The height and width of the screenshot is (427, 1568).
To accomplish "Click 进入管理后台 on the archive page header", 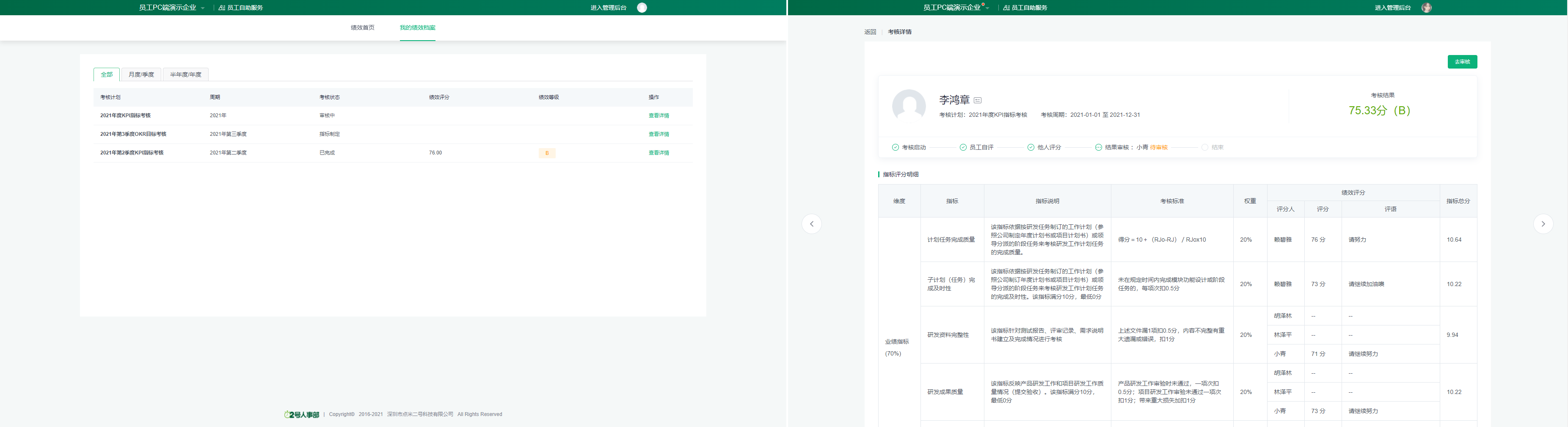I will click(x=607, y=8).
